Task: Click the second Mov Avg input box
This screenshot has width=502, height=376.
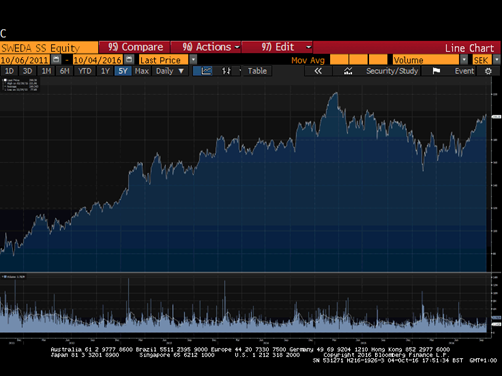Action: click(x=358, y=60)
